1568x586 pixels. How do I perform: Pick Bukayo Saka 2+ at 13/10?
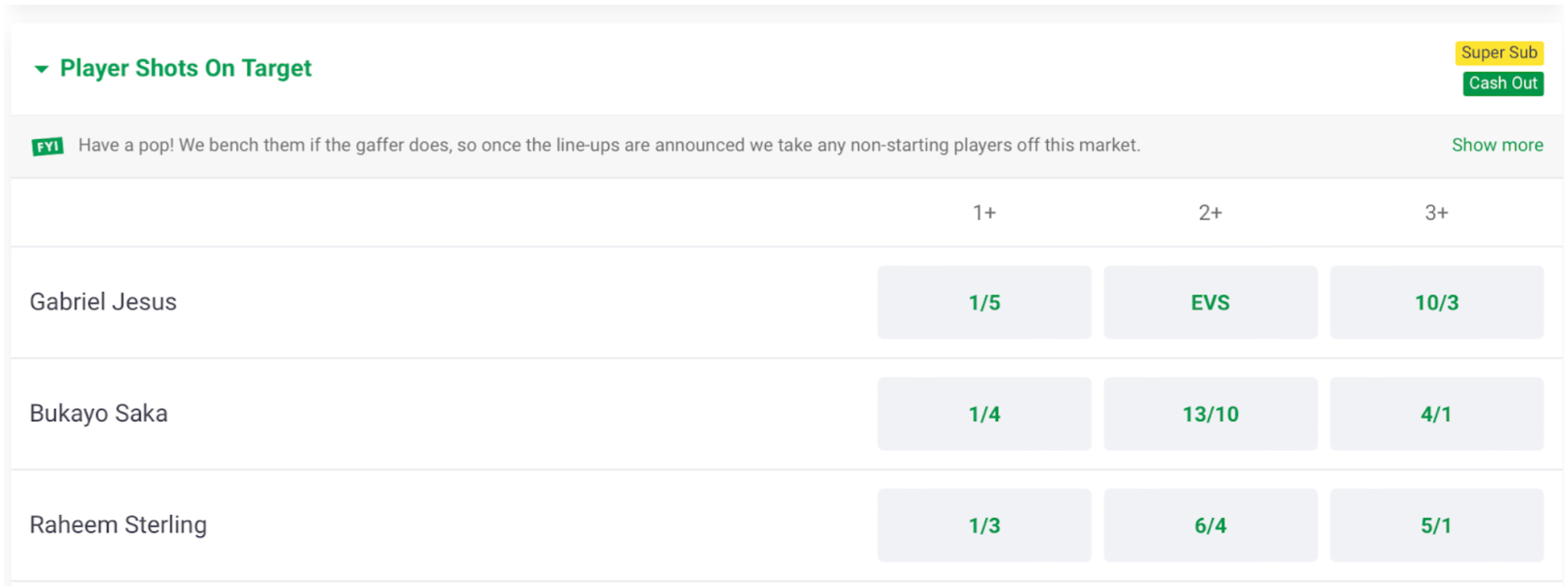(x=1210, y=414)
